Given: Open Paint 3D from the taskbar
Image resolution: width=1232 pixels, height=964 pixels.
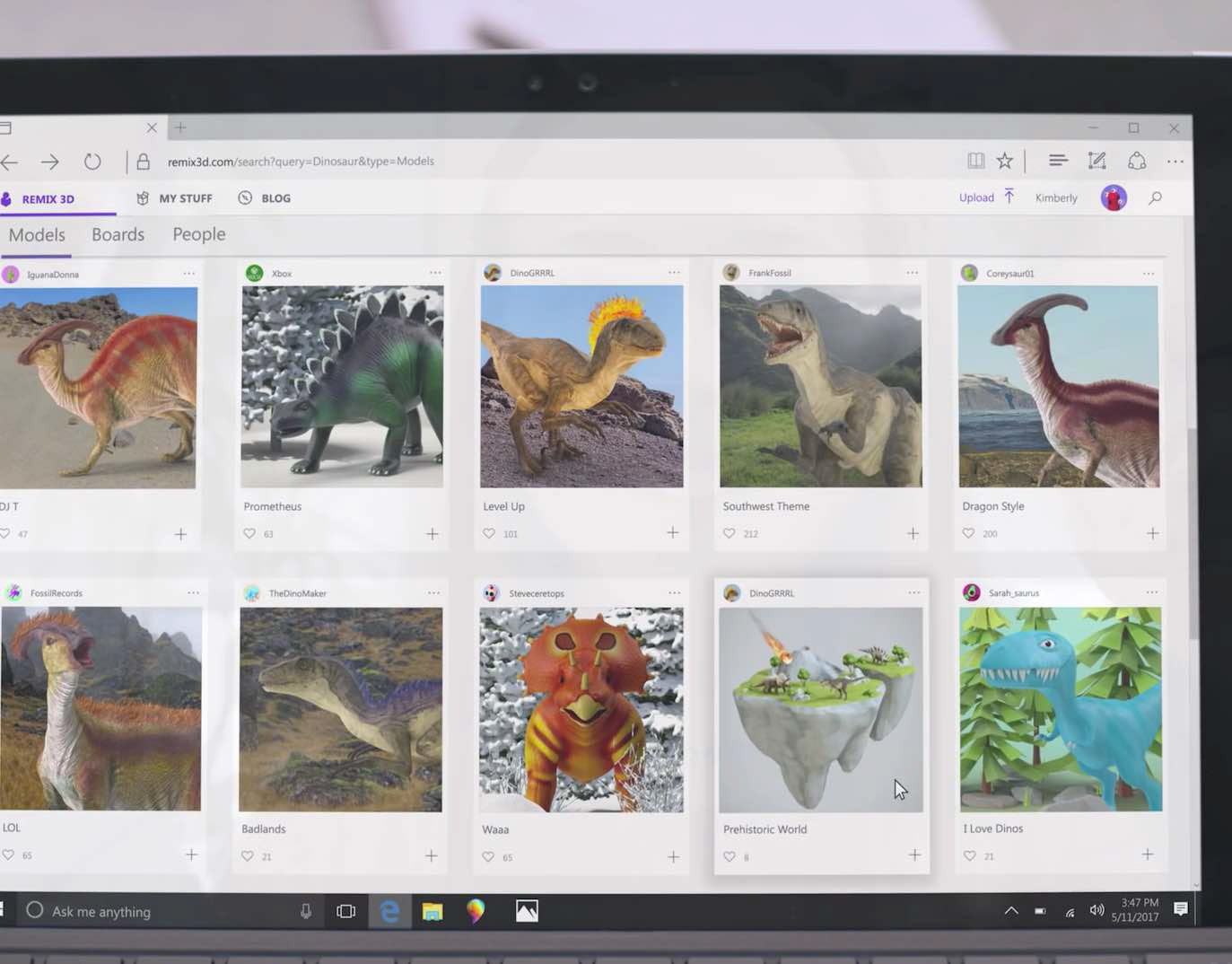Looking at the screenshot, I should [x=476, y=911].
